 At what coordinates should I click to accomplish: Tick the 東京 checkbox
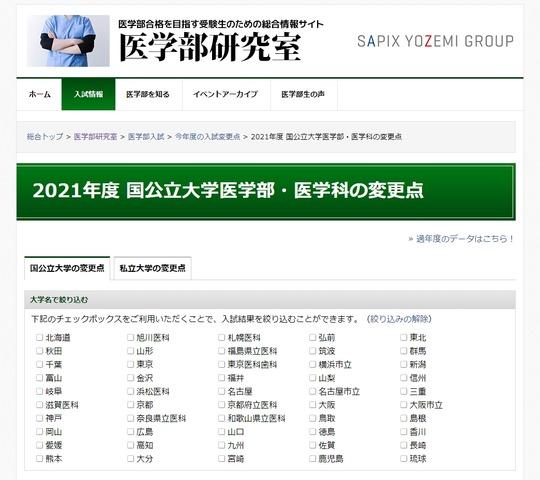[130, 364]
